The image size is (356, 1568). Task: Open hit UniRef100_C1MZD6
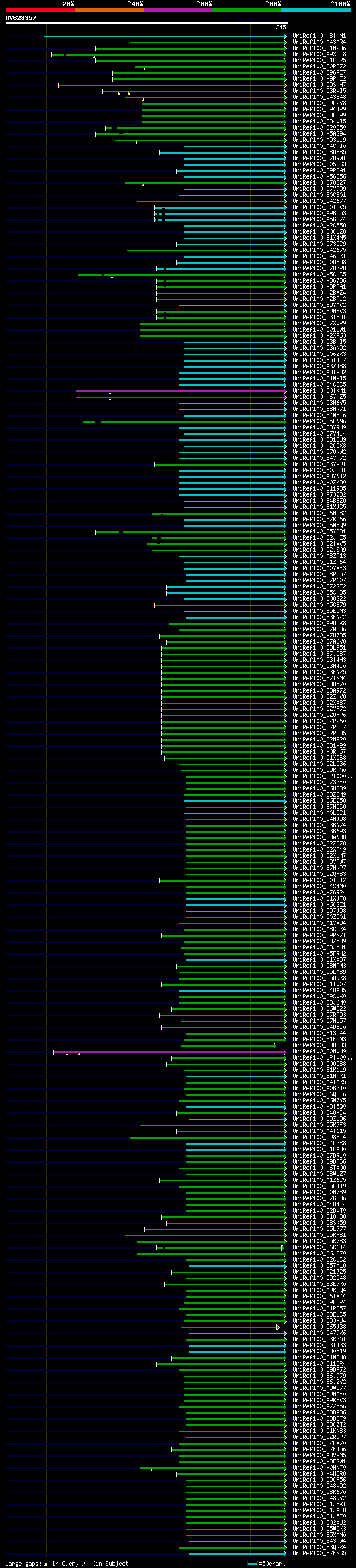click(319, 49)
